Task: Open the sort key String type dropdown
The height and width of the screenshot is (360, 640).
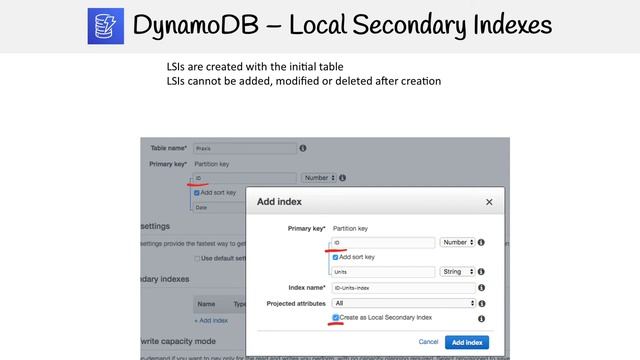Action: (458, 272)
